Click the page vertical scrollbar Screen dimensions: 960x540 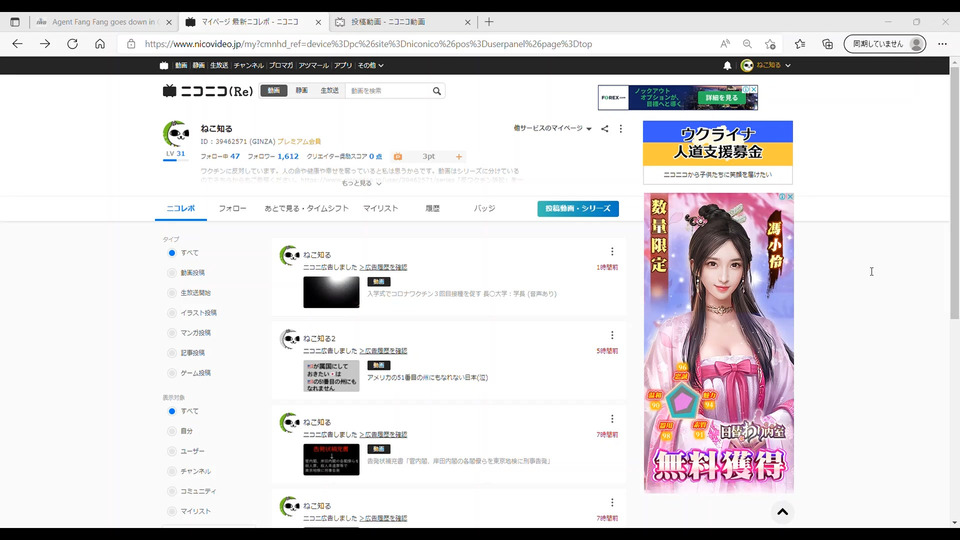[954, 193]
